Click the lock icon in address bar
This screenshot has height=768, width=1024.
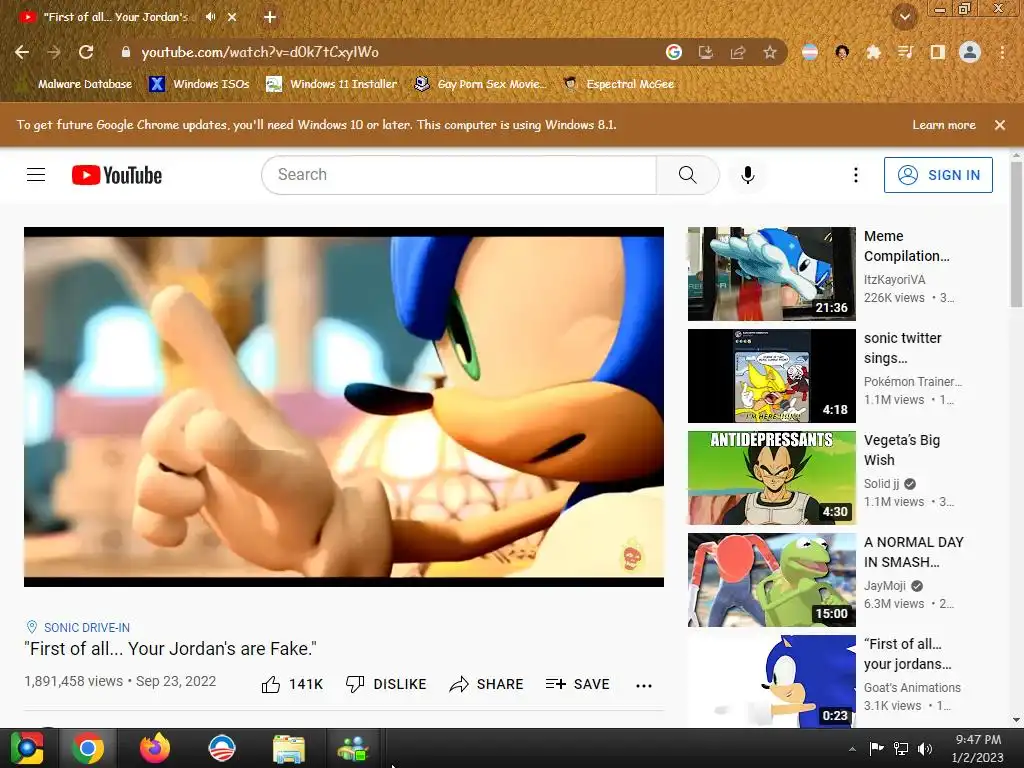(x=126, y=52)
